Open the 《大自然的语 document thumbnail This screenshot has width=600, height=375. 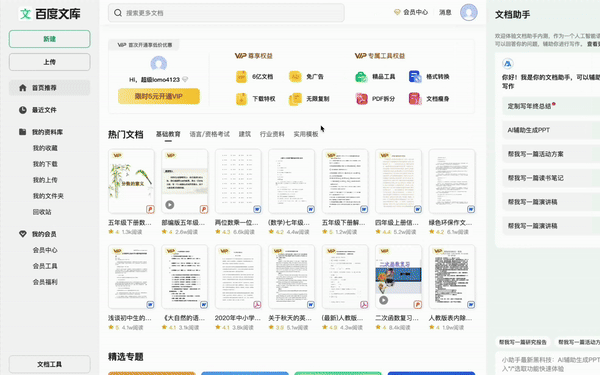pos(185,277)
